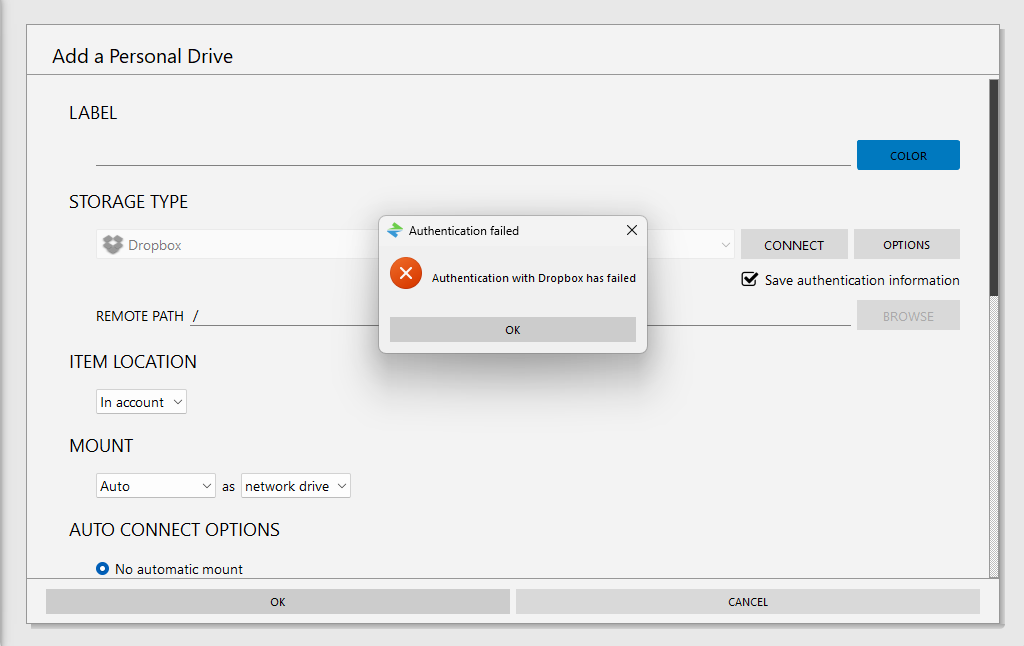This screenshot has width=1024, height=646.
Task: Click the BROWSE remote path button
Action: 907,316
